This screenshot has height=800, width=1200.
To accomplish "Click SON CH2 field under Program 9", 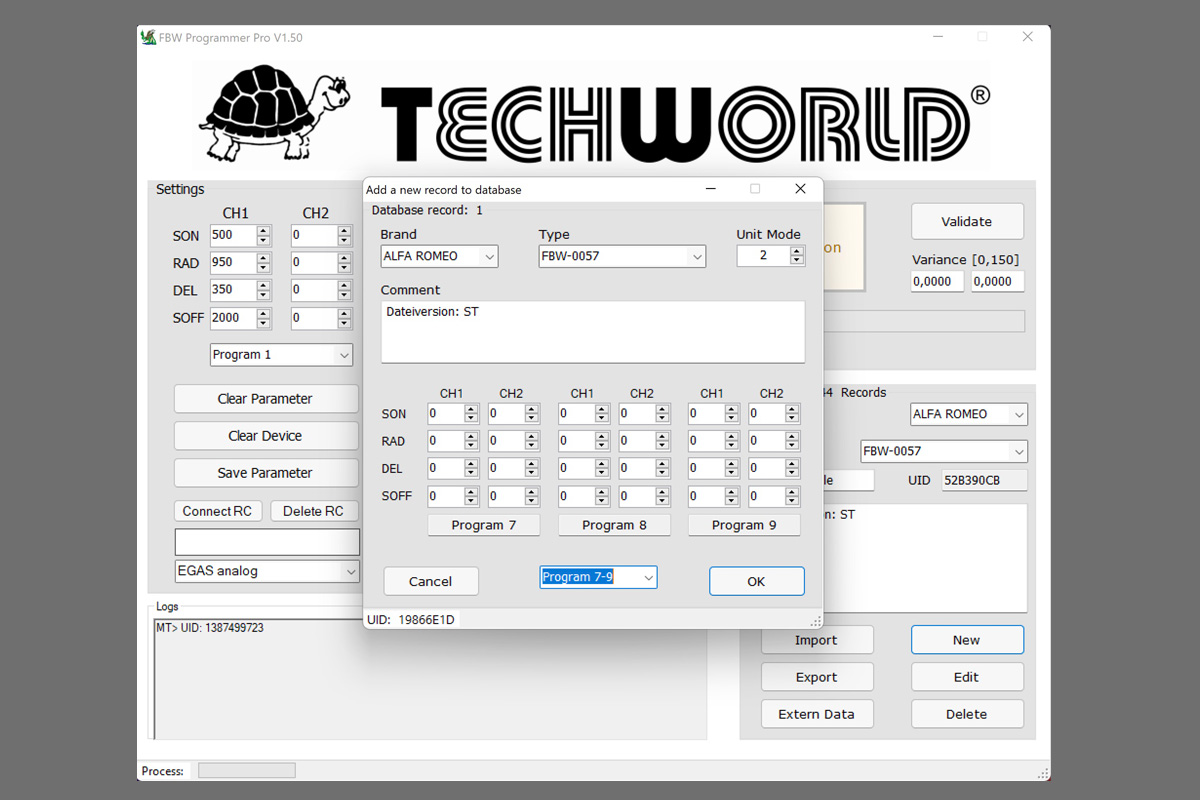I will click(x=765, y=414).
